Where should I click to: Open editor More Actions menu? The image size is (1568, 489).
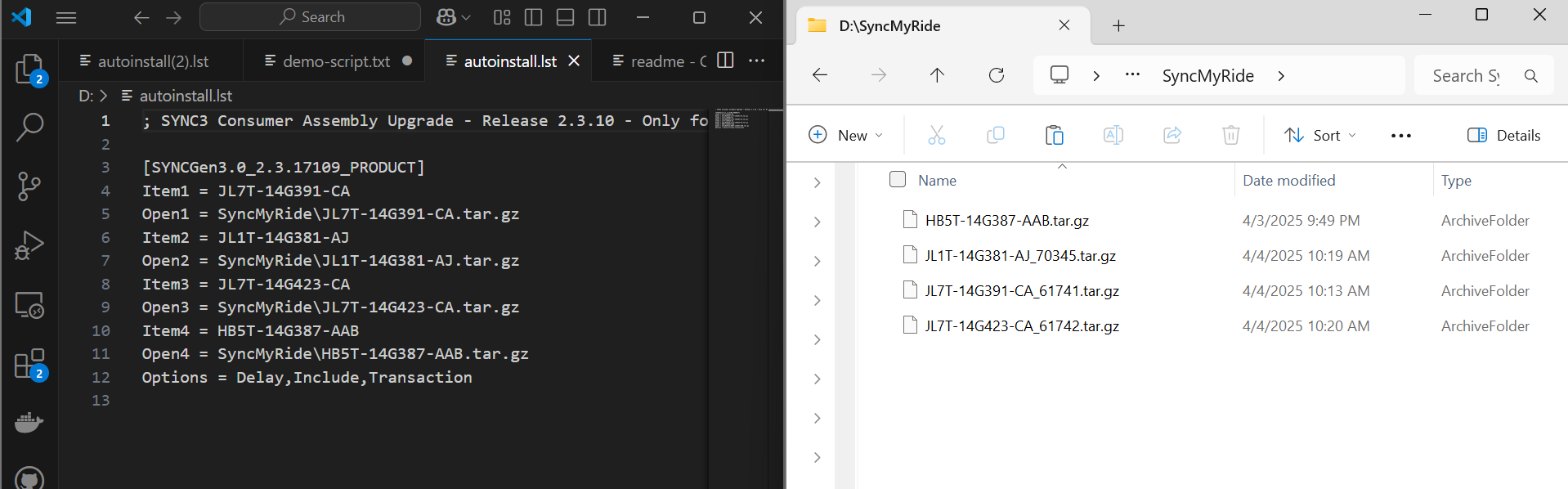coord(757,61)
